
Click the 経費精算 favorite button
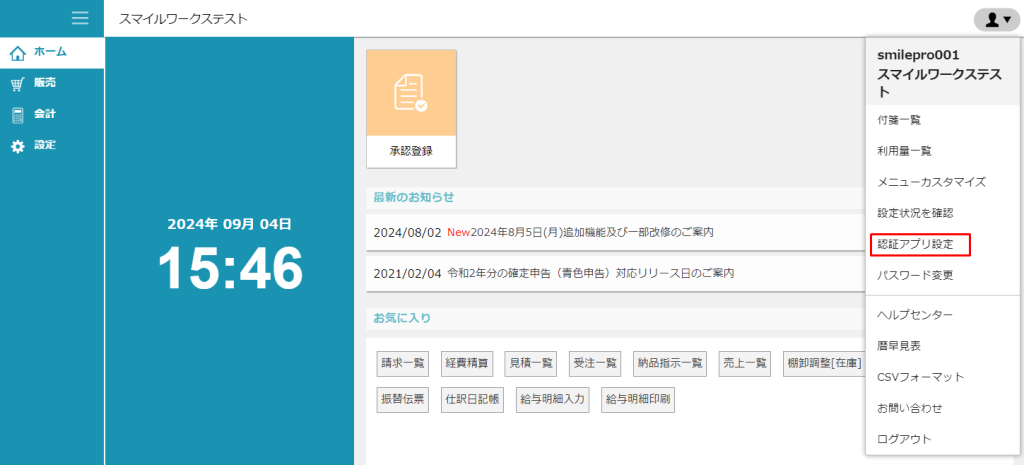468,364
